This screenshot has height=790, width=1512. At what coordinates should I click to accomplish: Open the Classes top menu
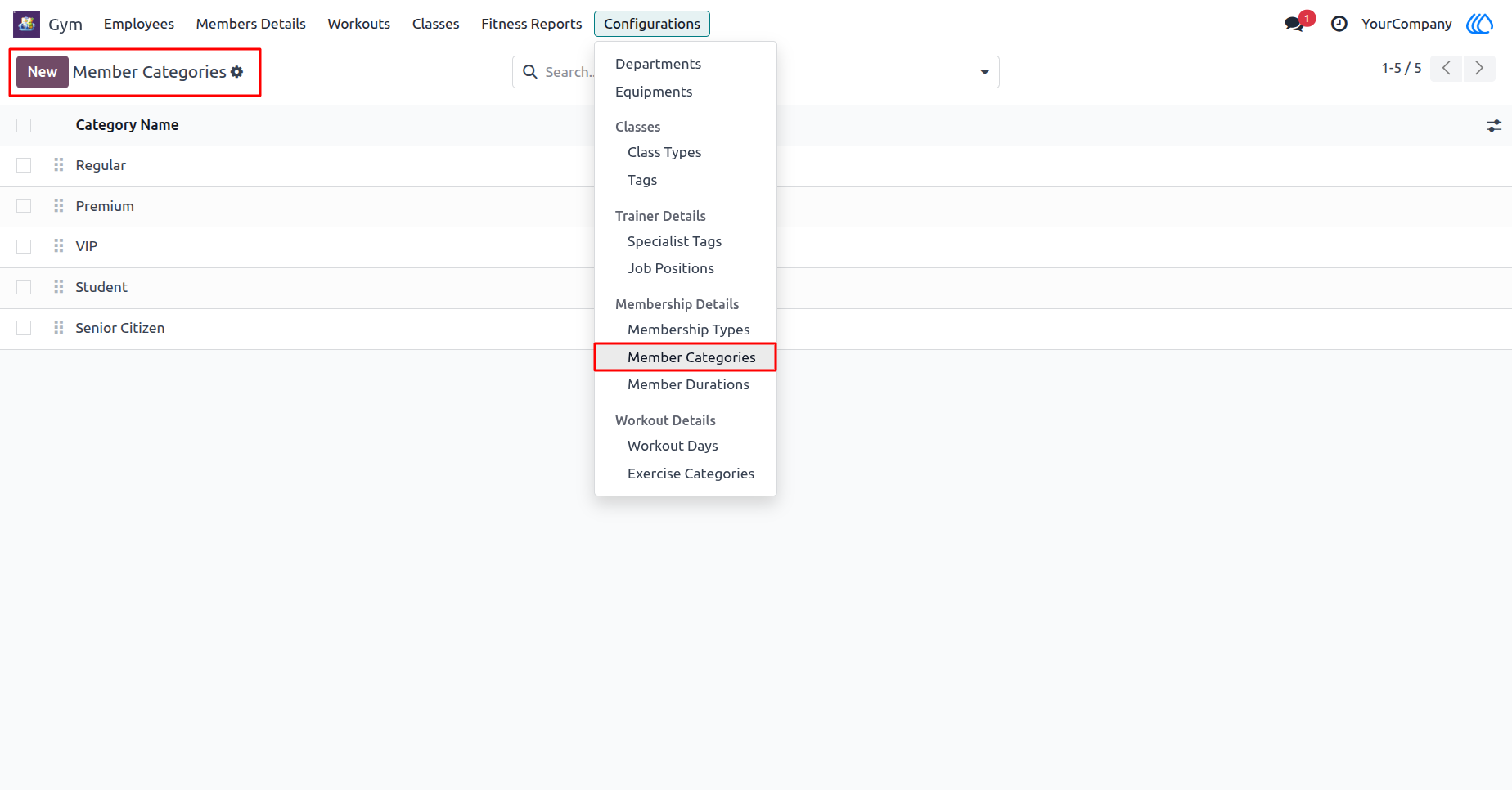[436, 24]
